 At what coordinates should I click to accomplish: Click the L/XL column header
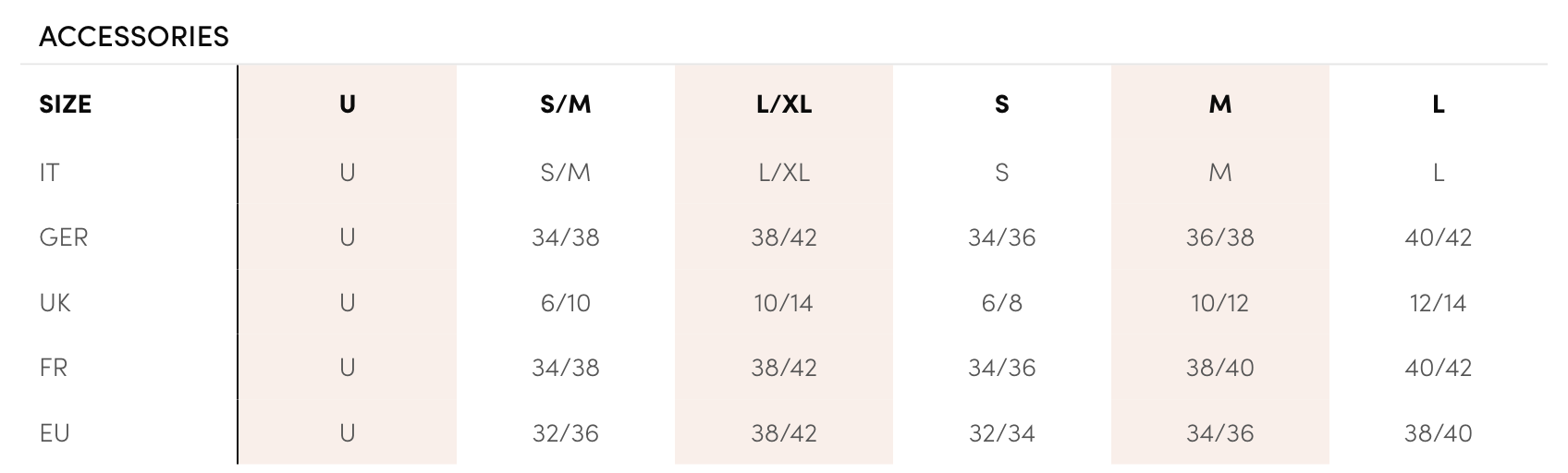[784, 104]
